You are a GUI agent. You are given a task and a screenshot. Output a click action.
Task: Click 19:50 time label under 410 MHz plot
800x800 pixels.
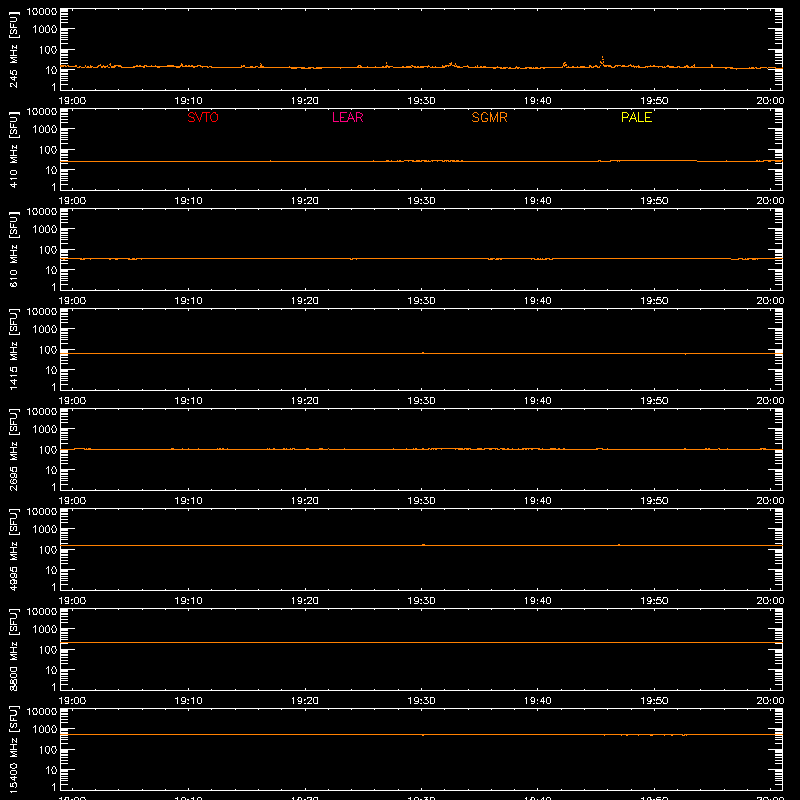click(x=654, y=201)
